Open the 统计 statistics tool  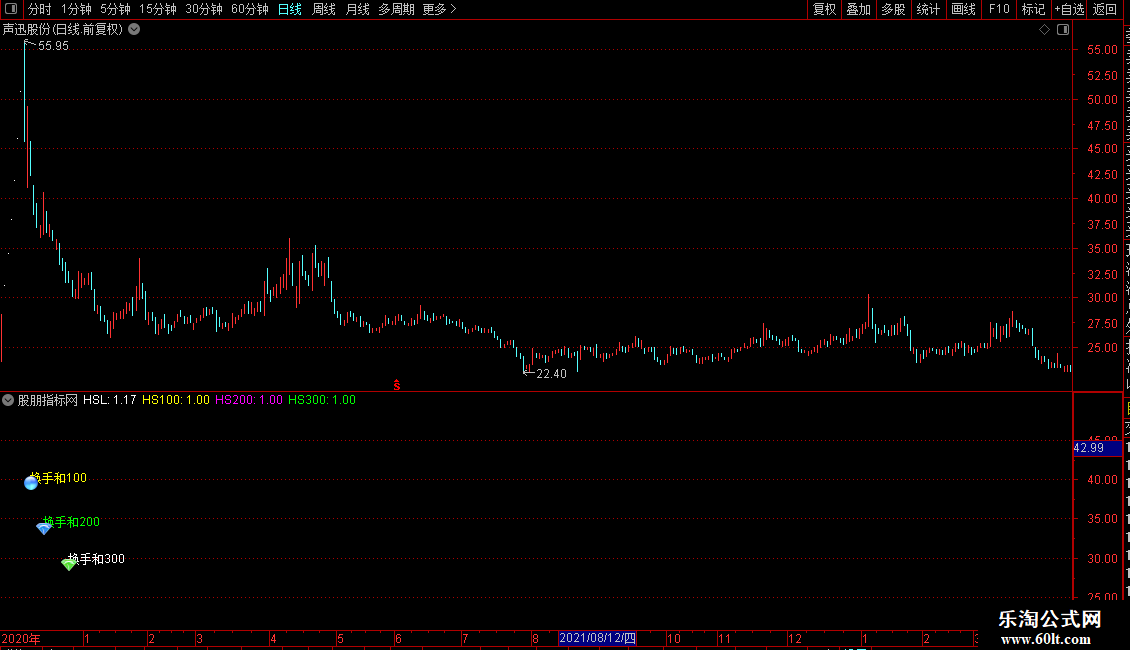click(927, 9)
